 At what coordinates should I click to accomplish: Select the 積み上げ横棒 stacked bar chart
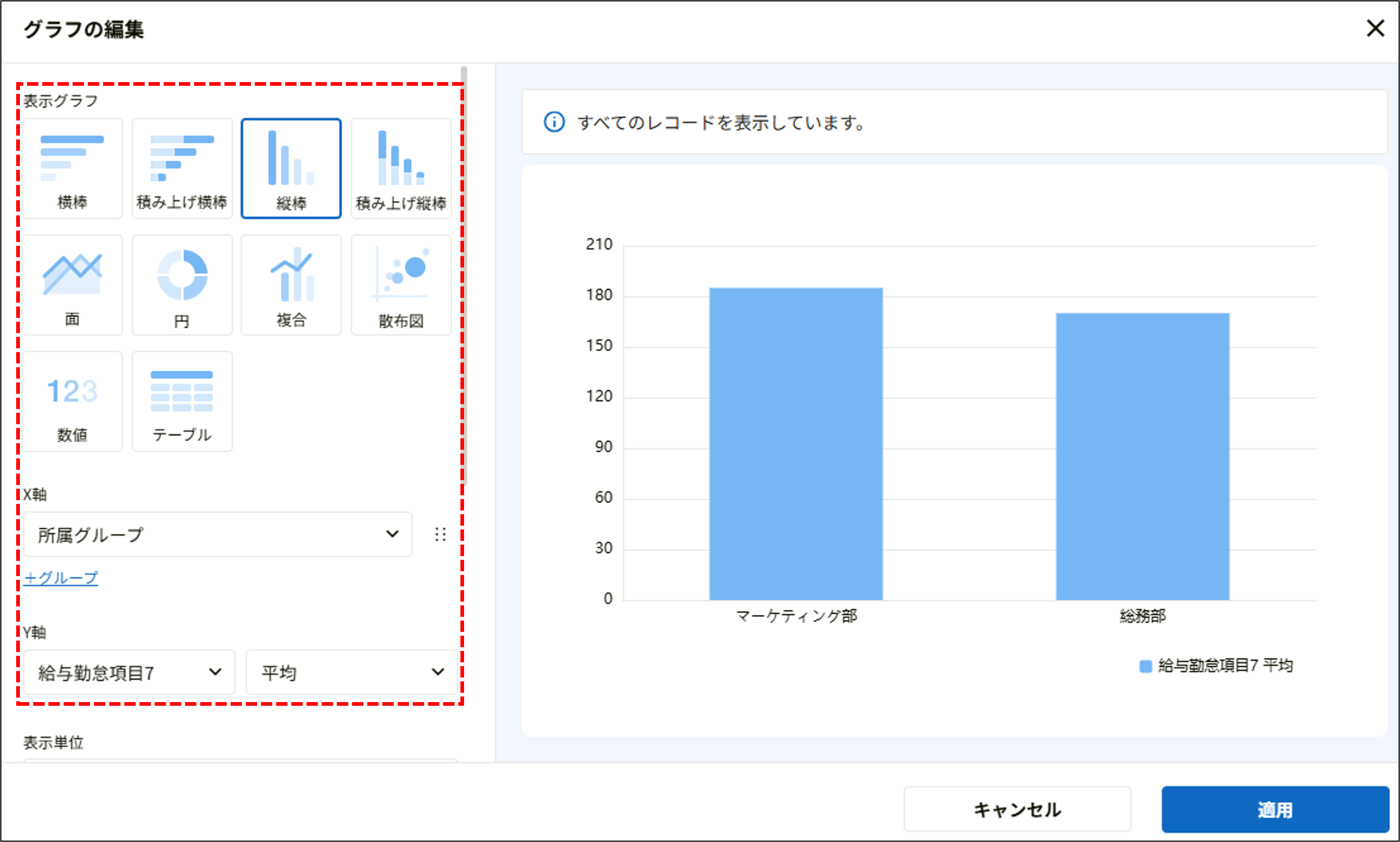pos(182,168)
